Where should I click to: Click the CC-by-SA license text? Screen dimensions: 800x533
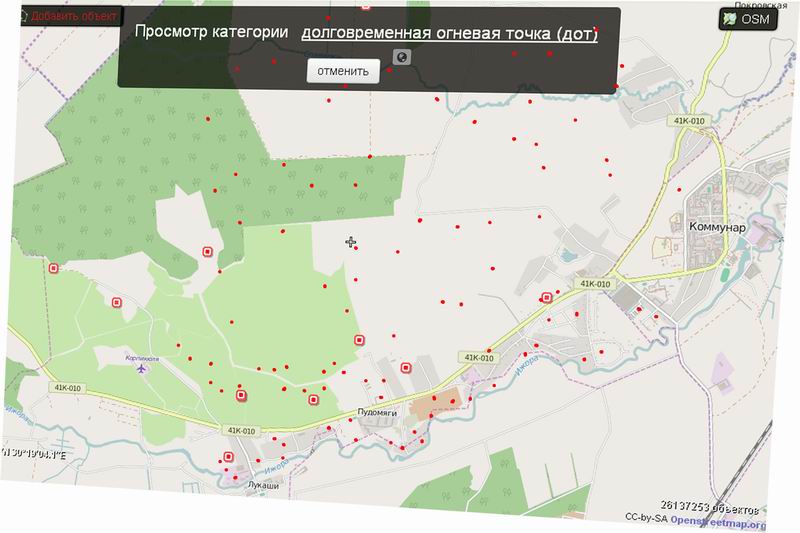[x=645, y=516]
